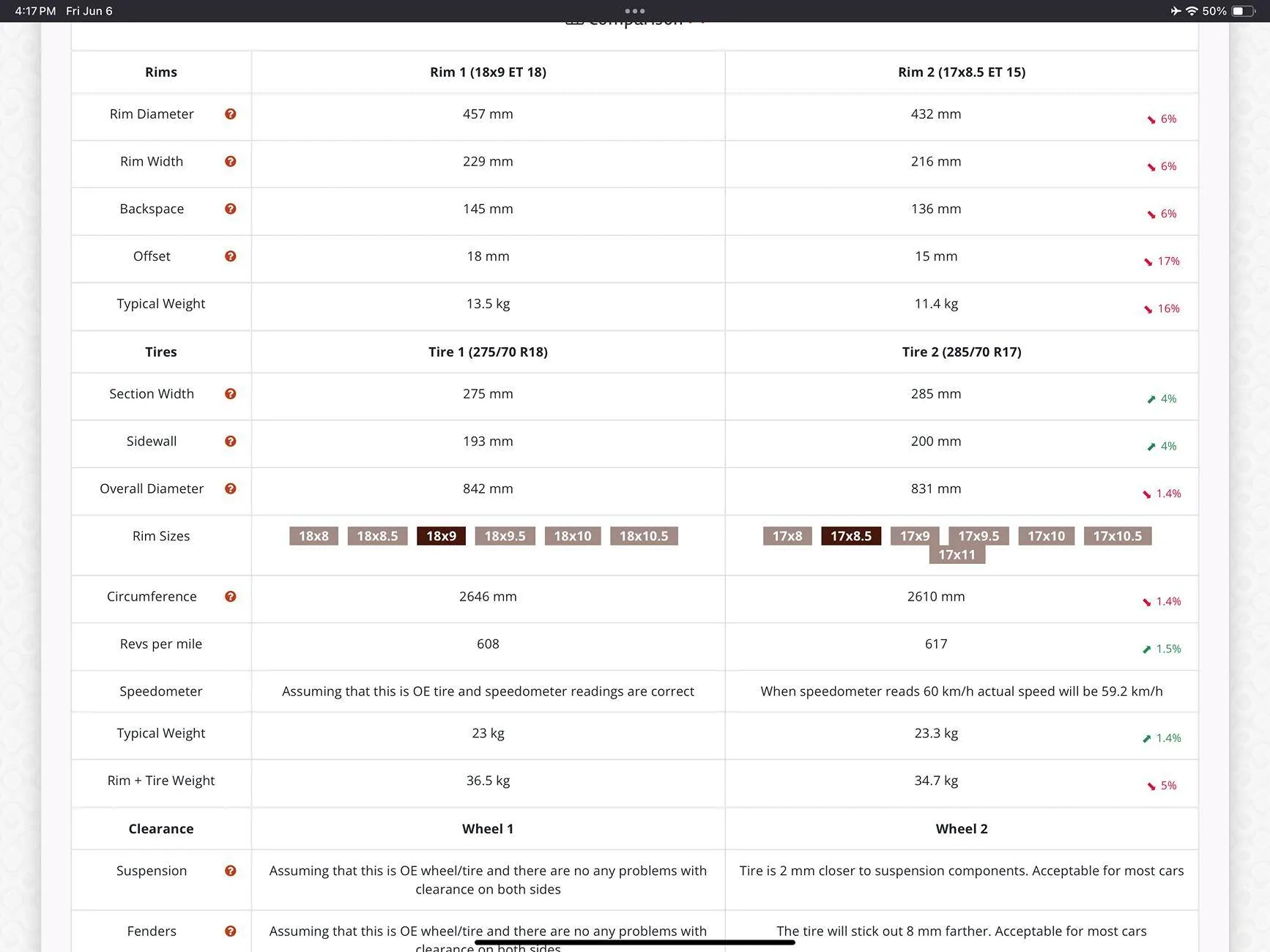
Task: Select the highlighted 17x8.5 rim size
Action: [851, 536]
